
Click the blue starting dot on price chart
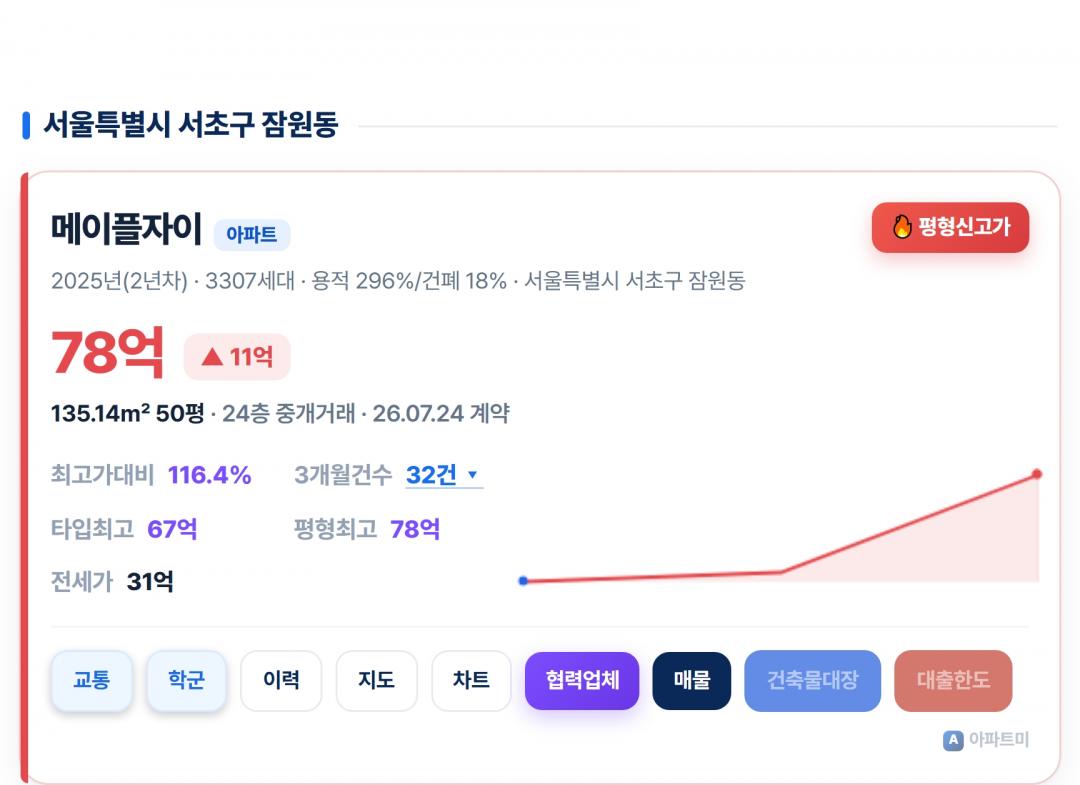tap(523, 581)
